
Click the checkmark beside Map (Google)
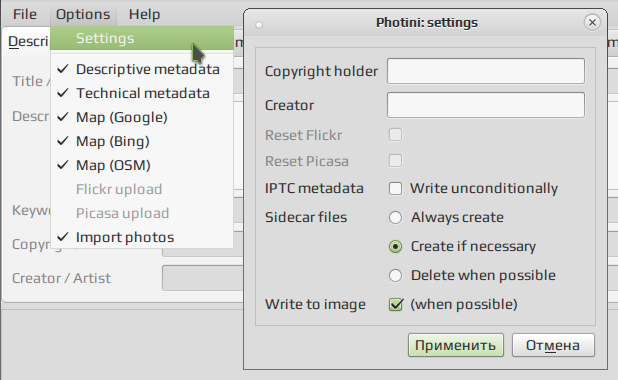click(63, 117)
